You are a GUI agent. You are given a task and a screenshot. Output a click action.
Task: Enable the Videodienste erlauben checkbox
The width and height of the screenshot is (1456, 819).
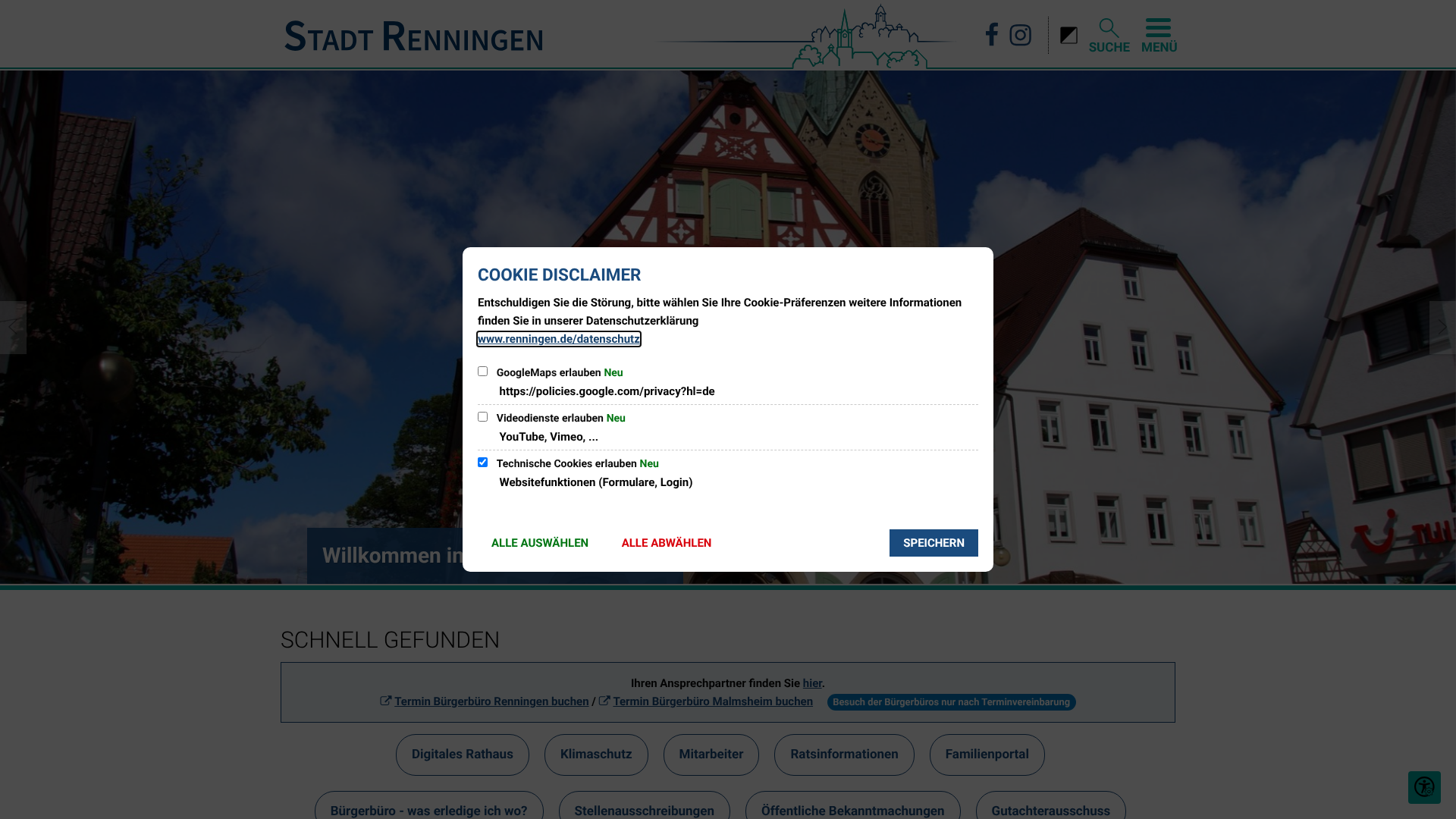pos(482,417)
